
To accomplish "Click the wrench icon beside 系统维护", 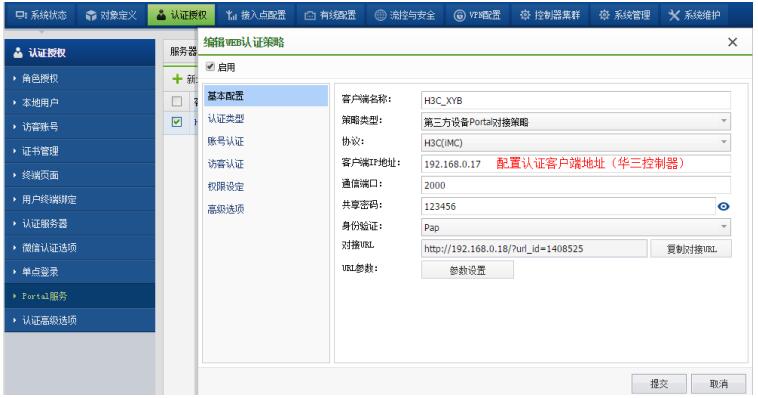I will point(674,15).
